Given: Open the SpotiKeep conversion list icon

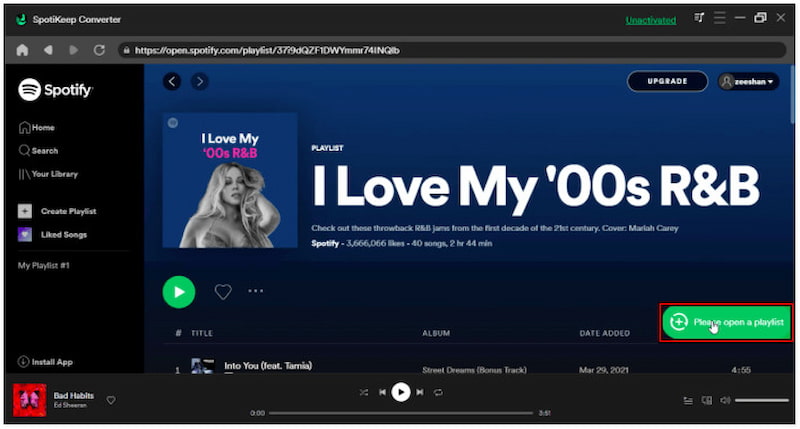Looking at the screenshot, I should [x=699, y=18].
